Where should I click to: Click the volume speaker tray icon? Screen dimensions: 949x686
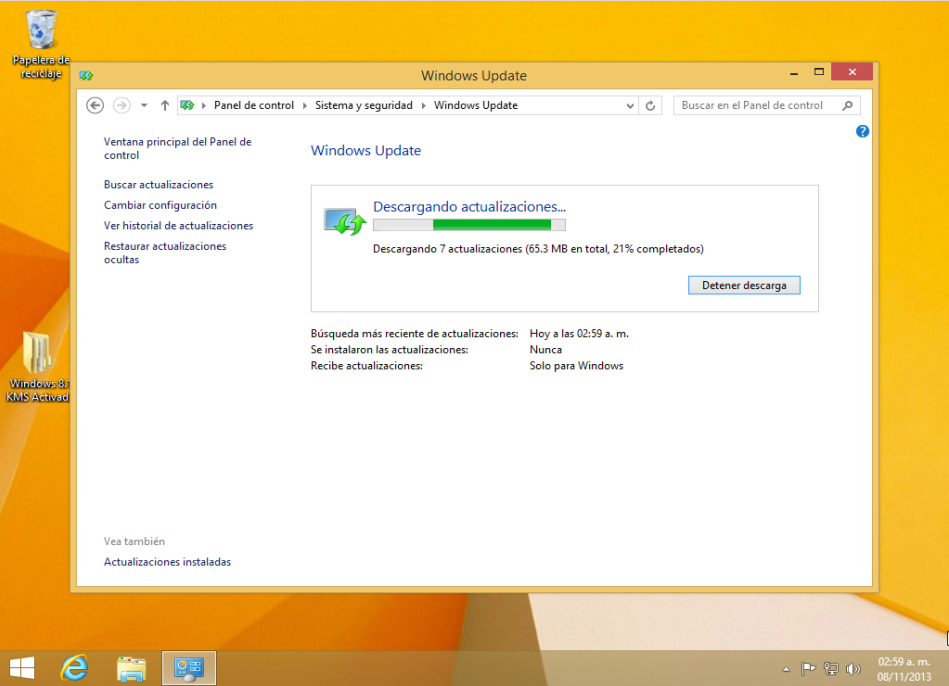coord(853,669)
